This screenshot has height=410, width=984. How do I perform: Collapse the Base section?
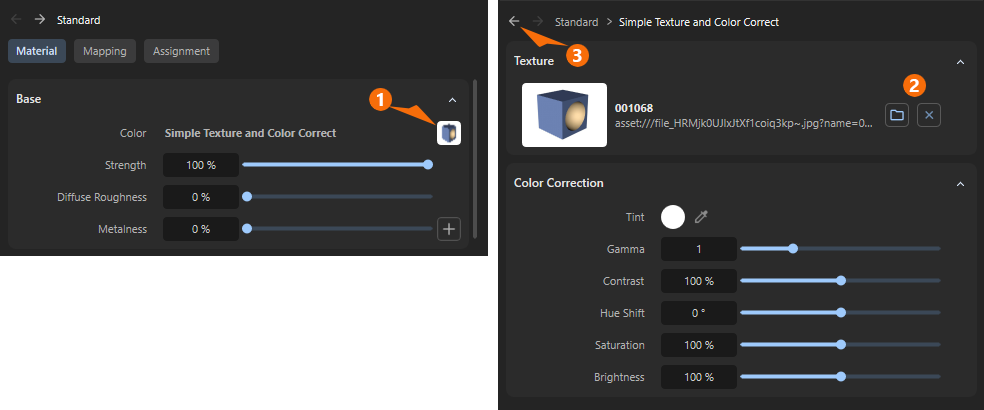(x=452, y=100)
